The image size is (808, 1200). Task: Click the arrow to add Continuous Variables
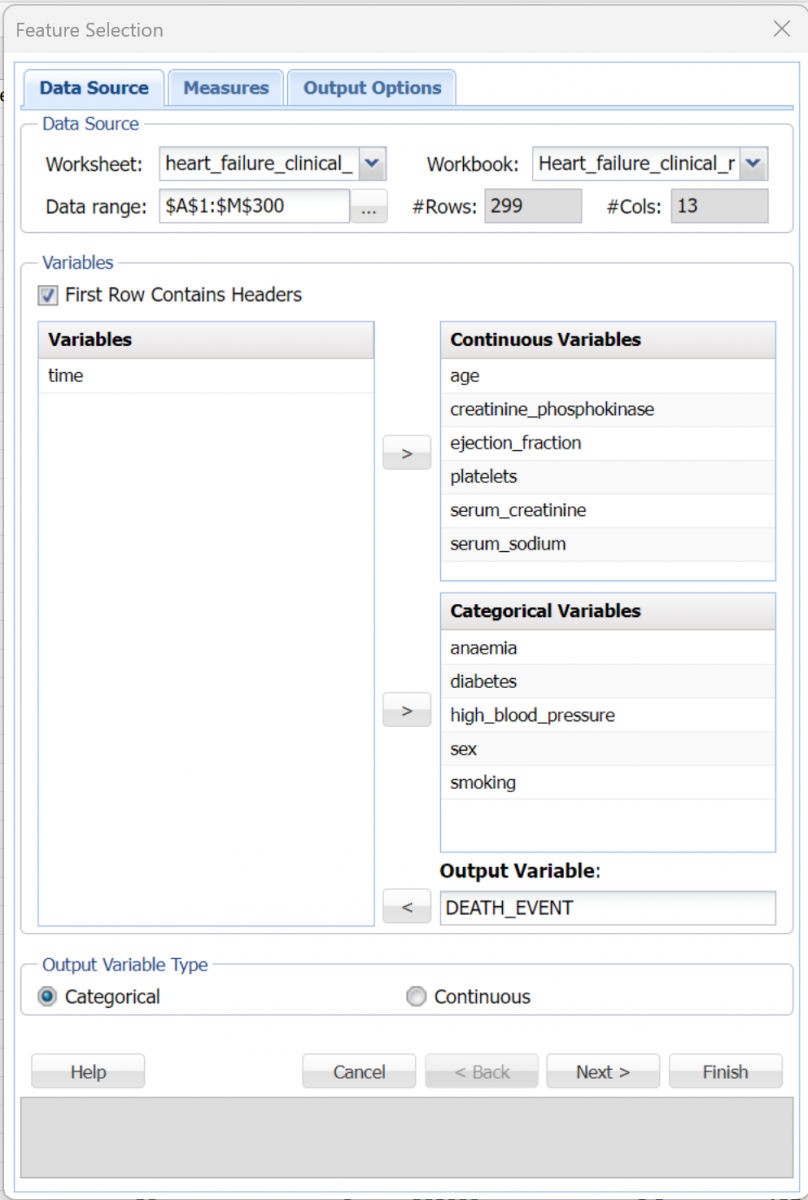point(406,453)
